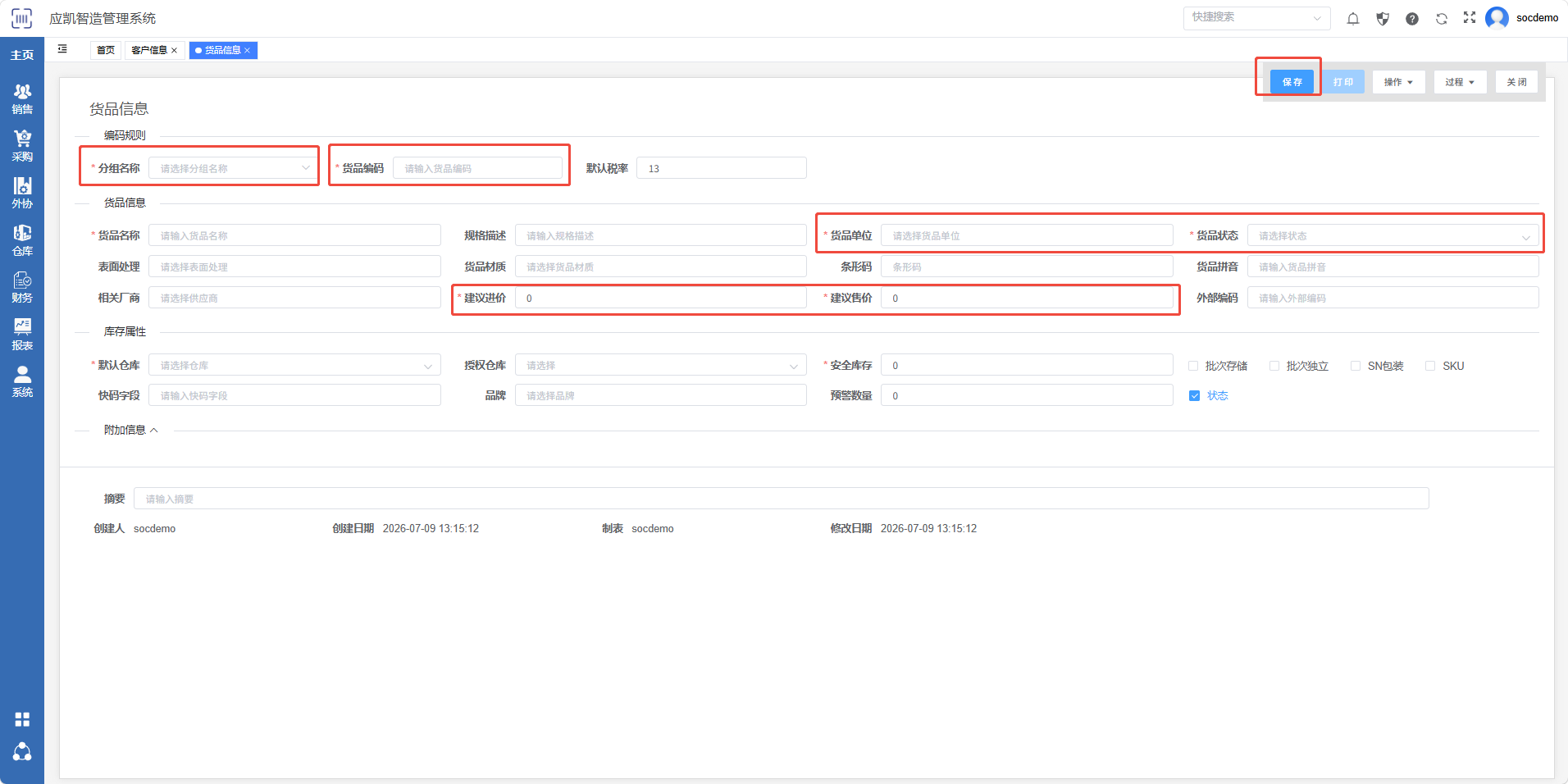1568x784 pixels.
Task: Toggle the sidebar collapse icon
Action: (62, 49)
